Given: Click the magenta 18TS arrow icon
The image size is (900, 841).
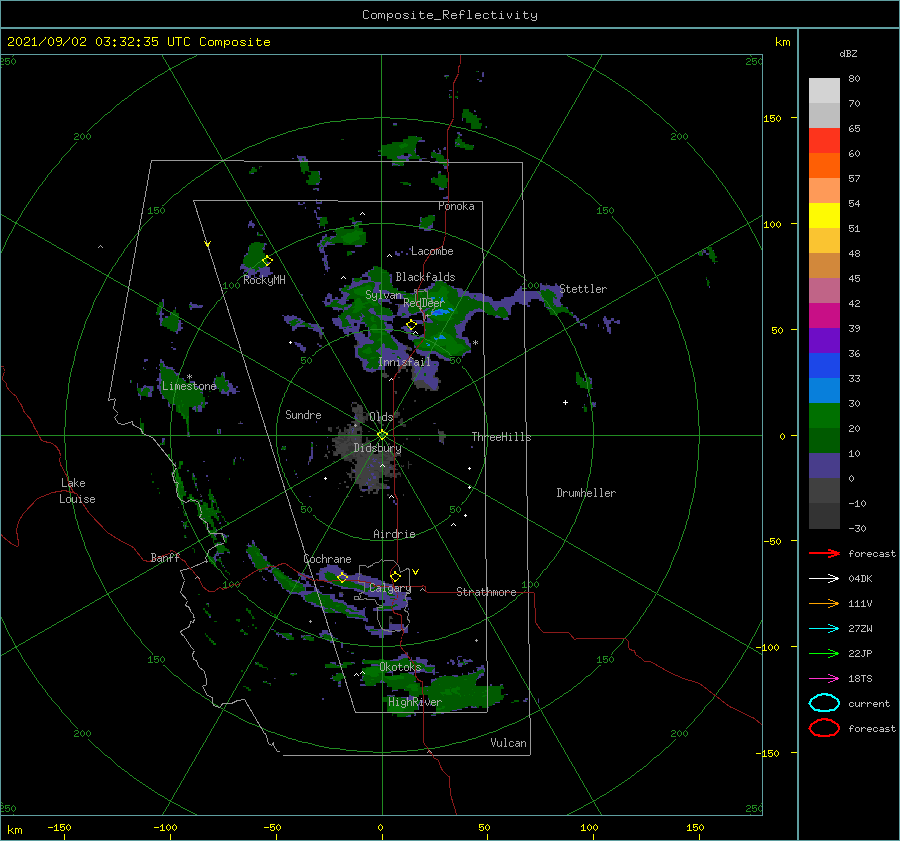Looking at the screenshot, I should point(824,679).
